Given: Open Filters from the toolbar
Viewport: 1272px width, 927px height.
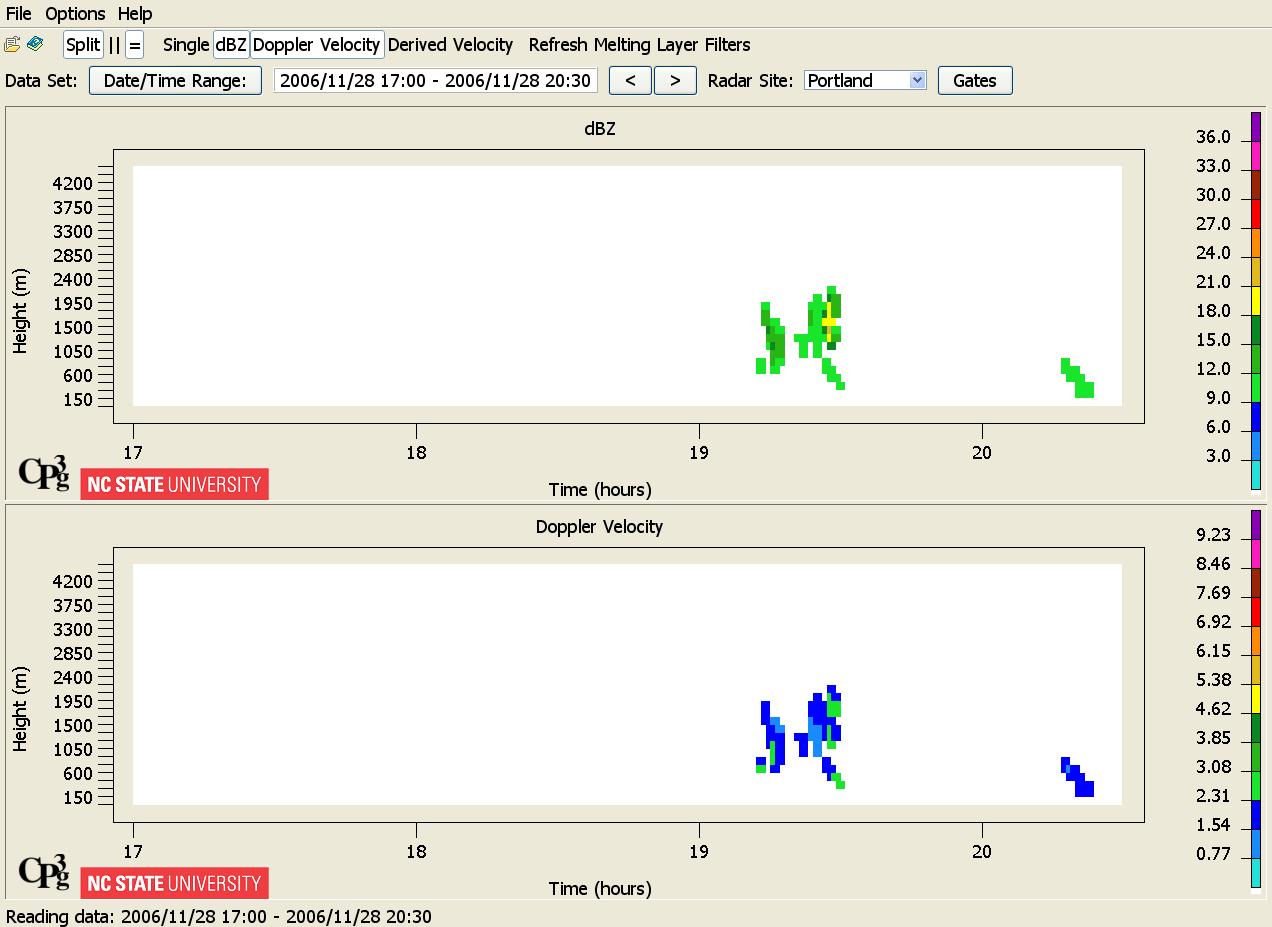Looking at the screenshot, I should [727, 45].
